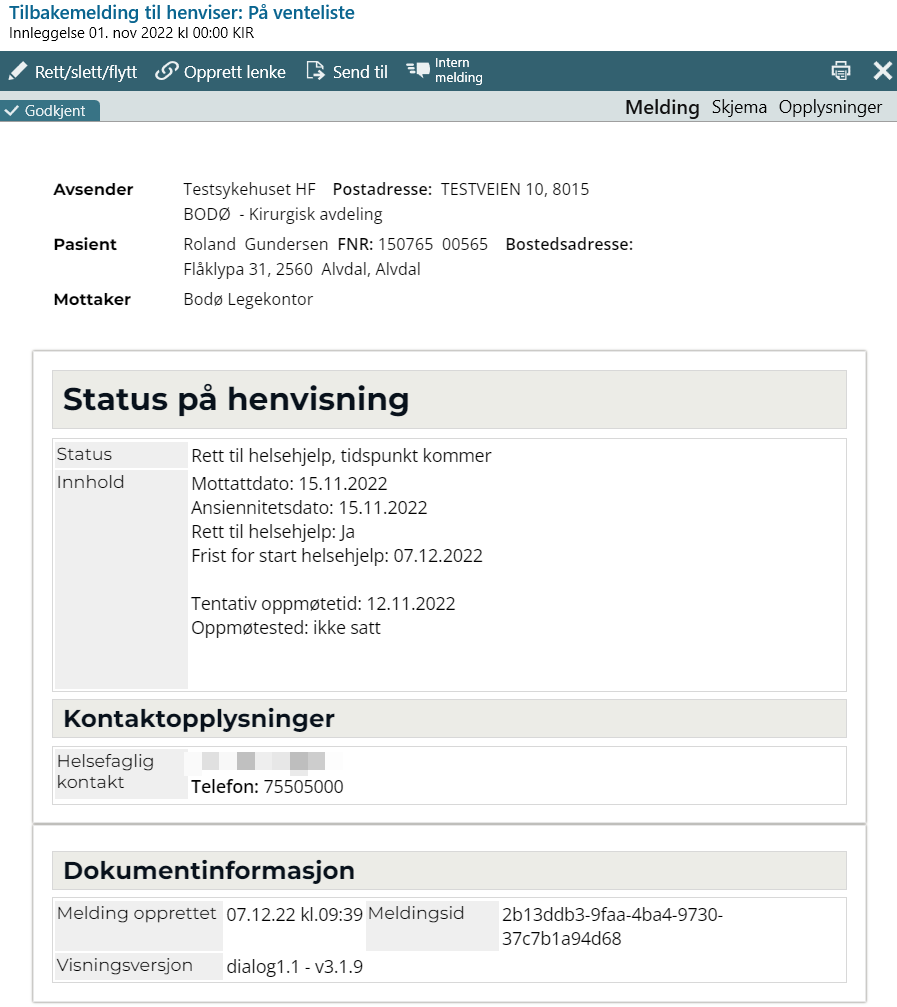Close the message view with the X icon
Image resolution: width=897 pixels, height=1007 pixels.
click(x=882, y=70)
